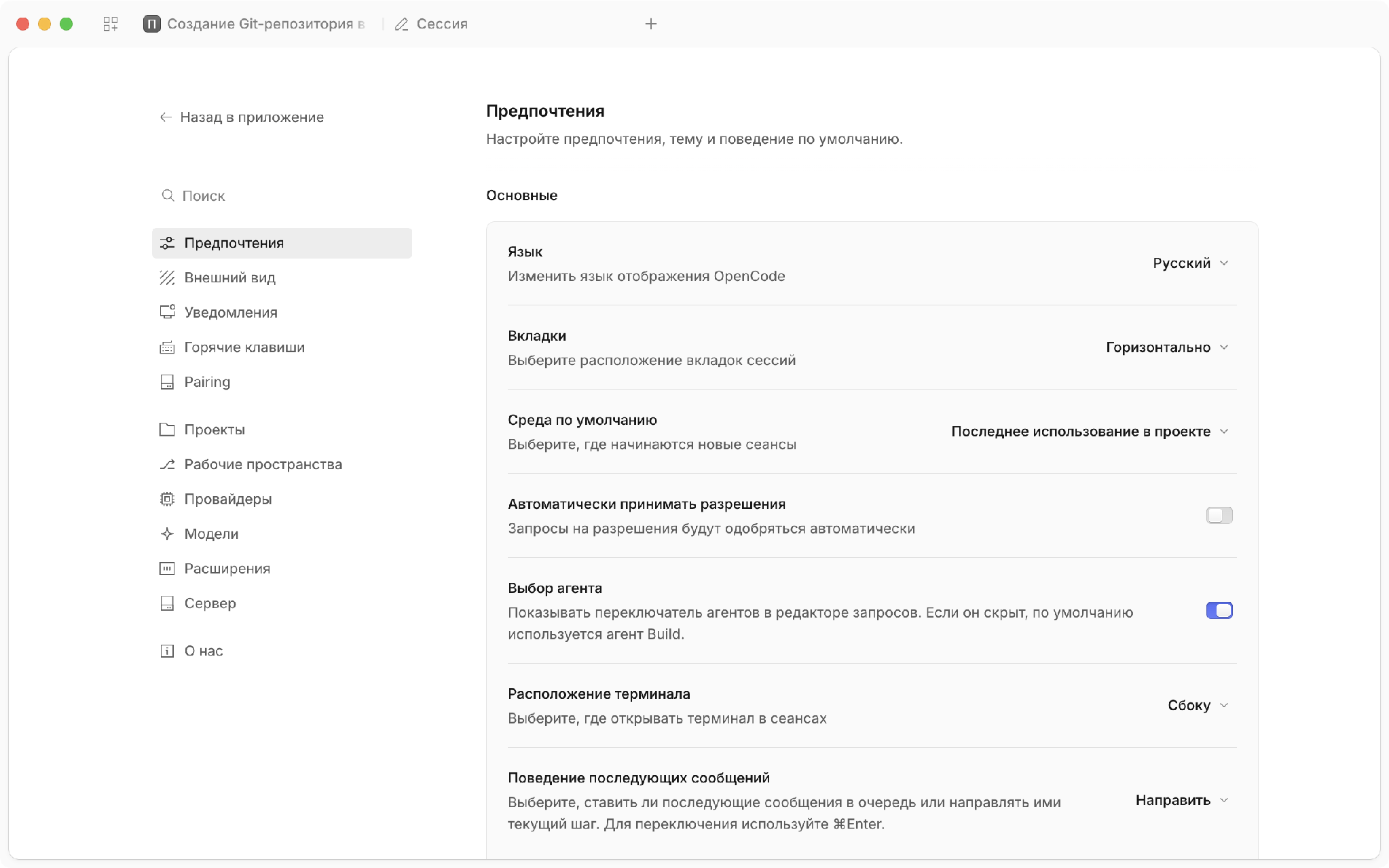Turn off the Выбор агента switch
Viewport: 1389px width, 868px height.
[1219, 611]
